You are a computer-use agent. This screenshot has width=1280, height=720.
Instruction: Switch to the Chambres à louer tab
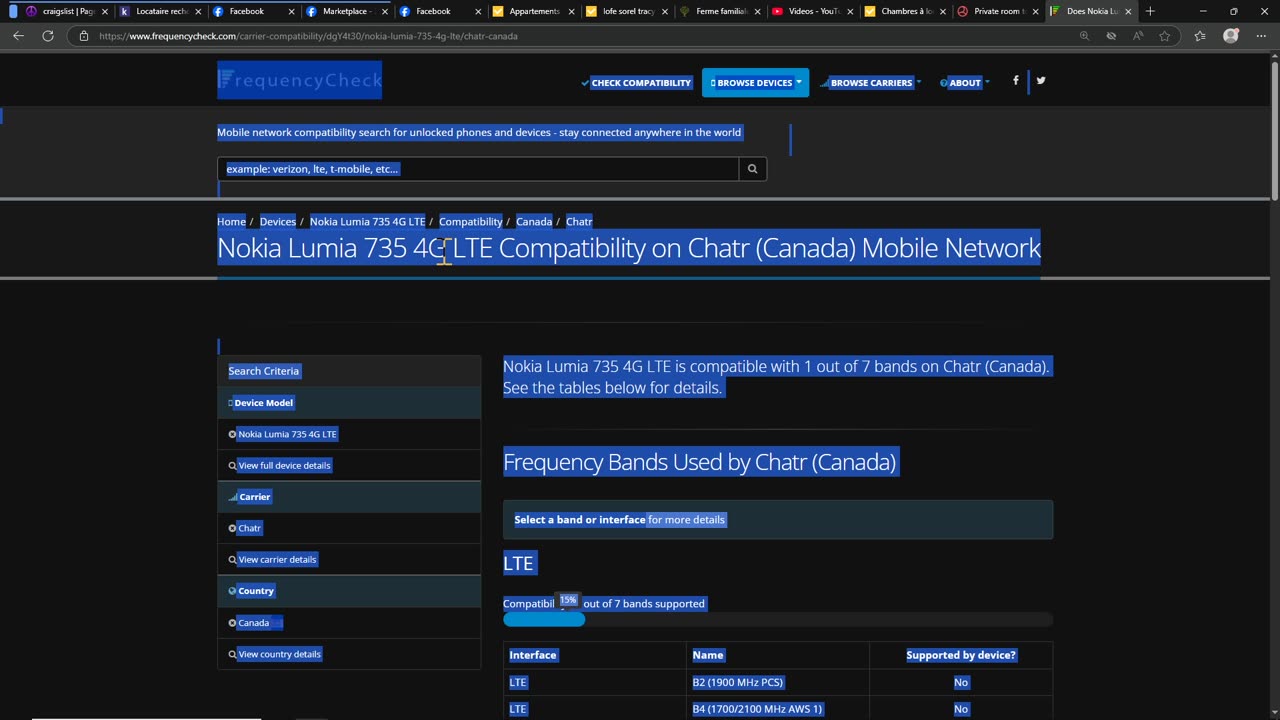(905, 11)
